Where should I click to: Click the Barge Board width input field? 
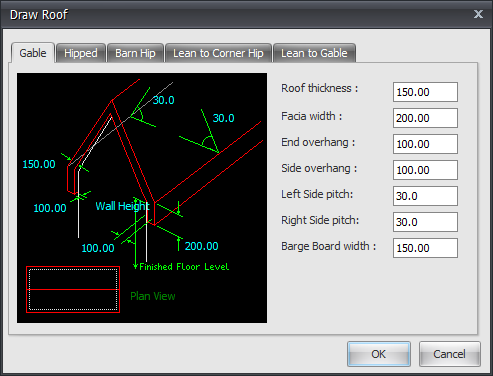coord(425,248)
